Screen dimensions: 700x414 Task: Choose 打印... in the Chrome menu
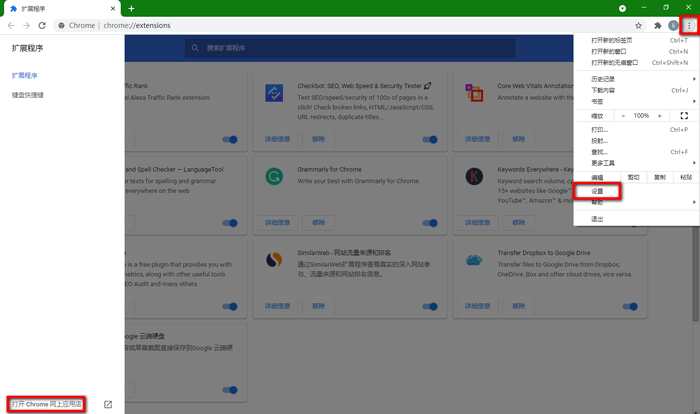[x=637, y=130]
